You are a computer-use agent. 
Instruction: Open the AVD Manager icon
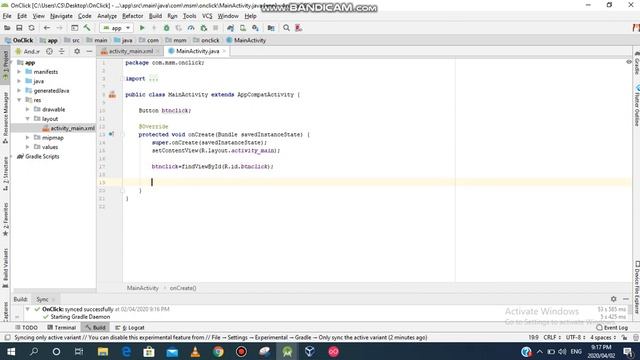[x=243, y=28]
